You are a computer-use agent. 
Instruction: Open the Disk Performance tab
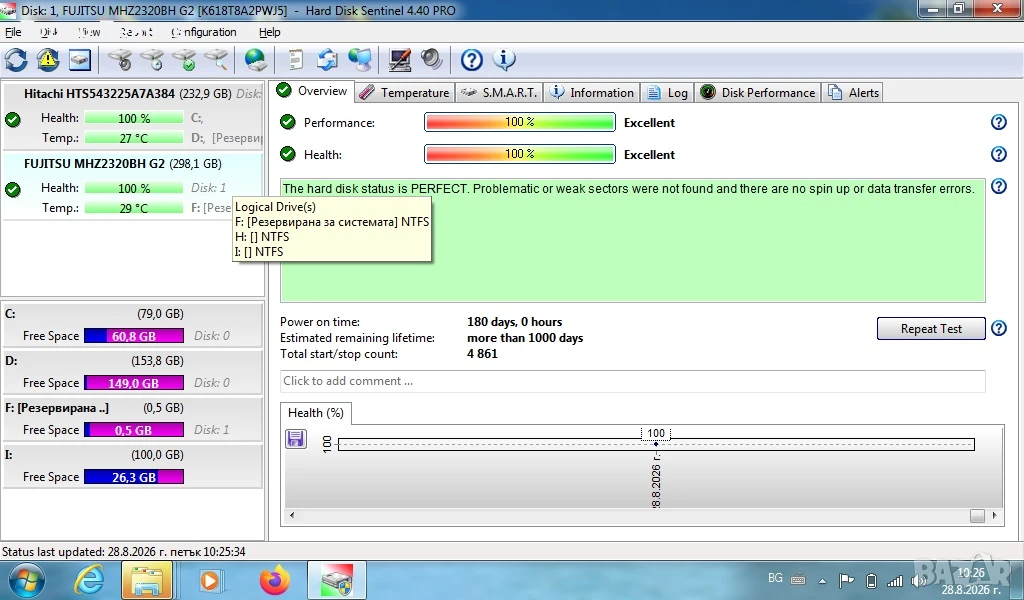coord(758,93)
